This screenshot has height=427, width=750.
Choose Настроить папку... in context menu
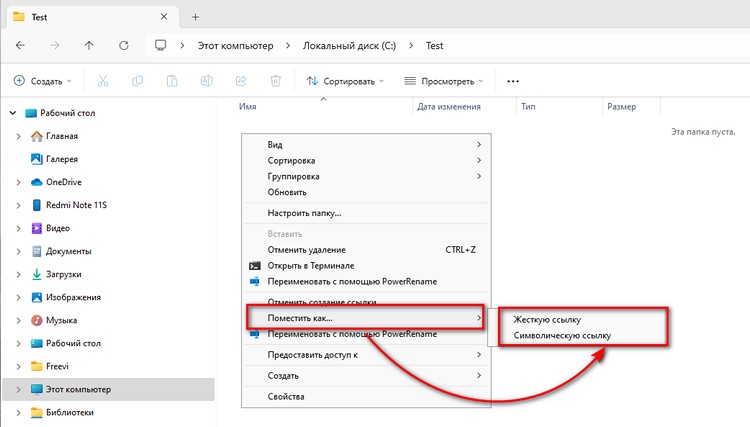click(366, 213)
